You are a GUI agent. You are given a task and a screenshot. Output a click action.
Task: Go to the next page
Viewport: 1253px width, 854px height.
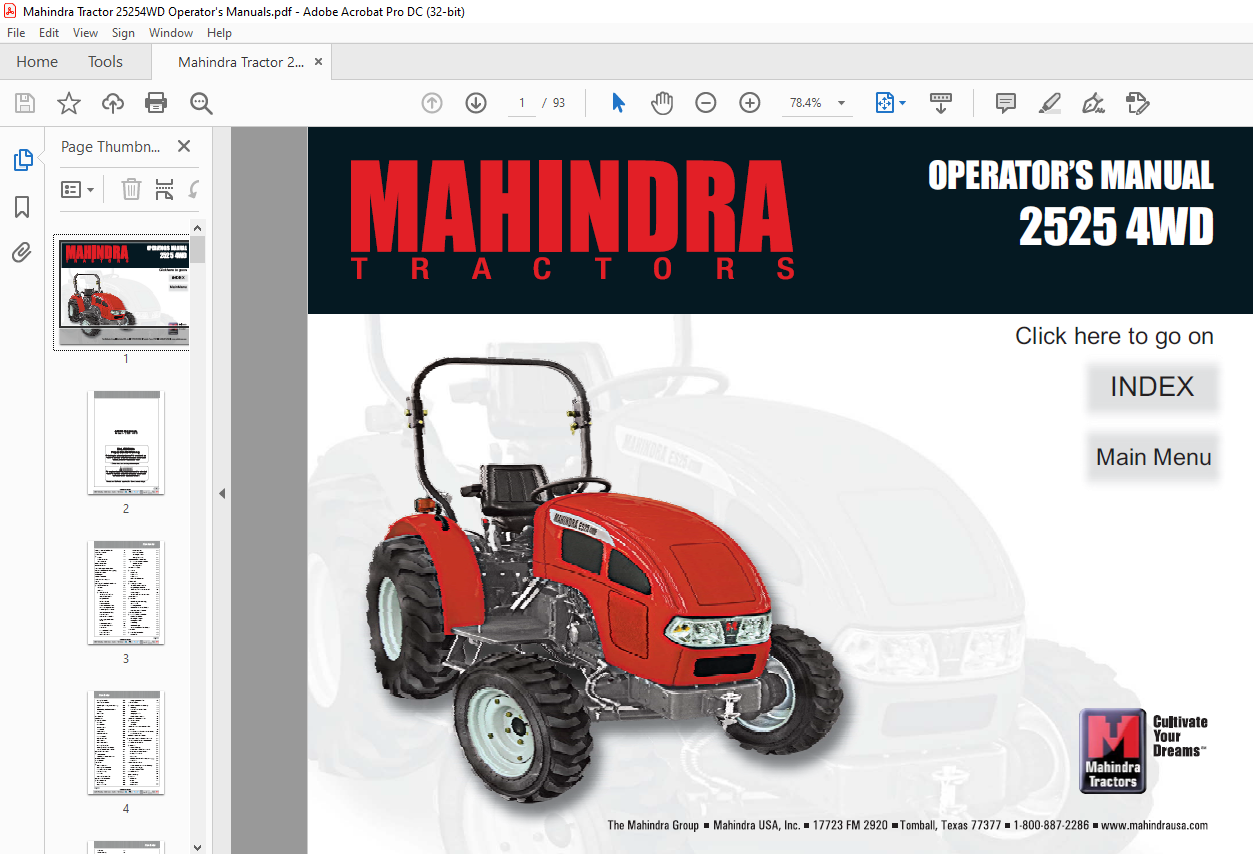[476, 103]
